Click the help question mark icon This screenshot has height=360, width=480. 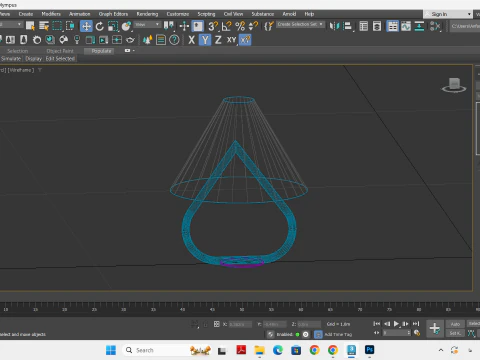point(174,40)
